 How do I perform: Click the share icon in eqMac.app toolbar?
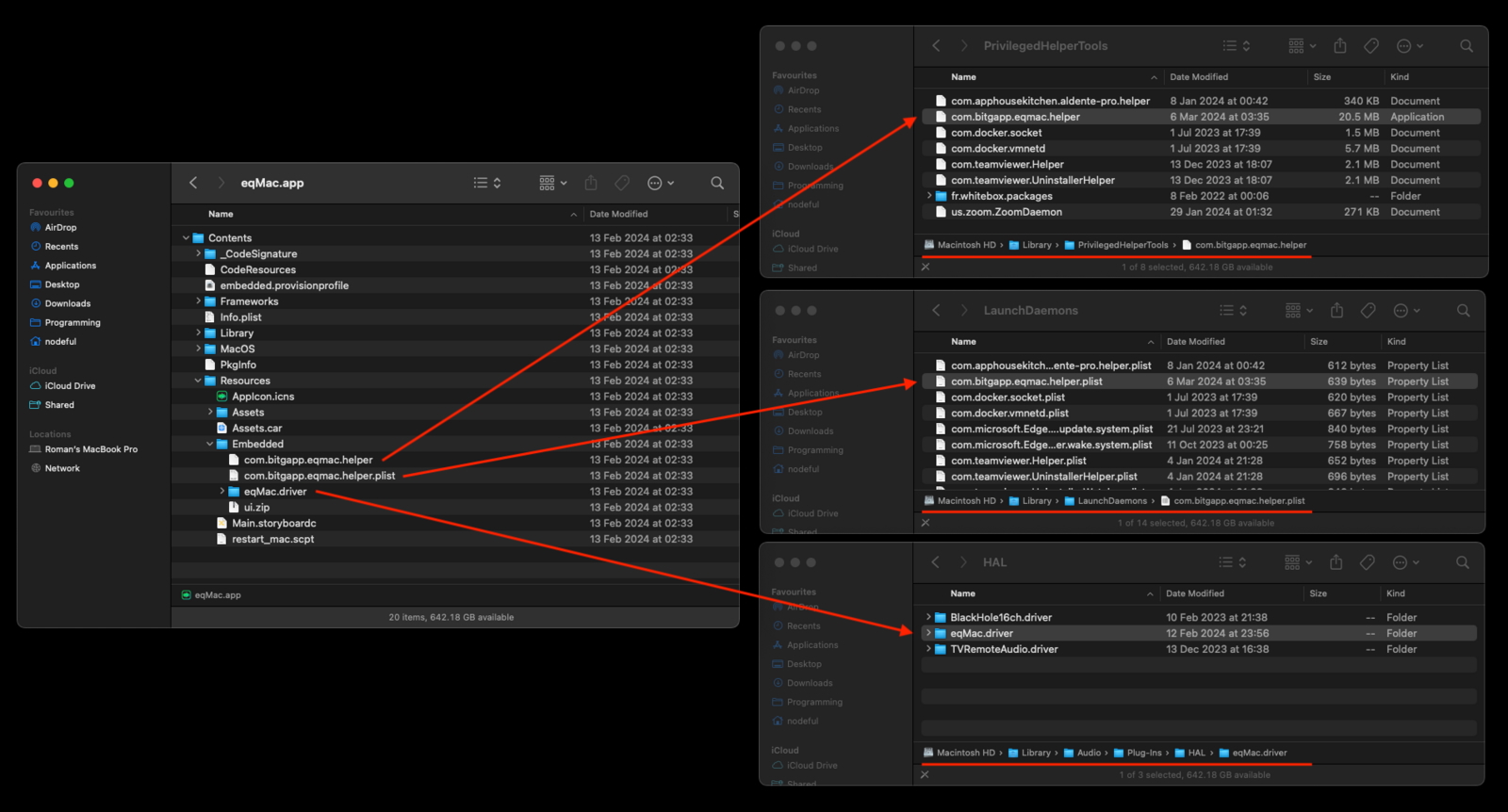(591, 183)
